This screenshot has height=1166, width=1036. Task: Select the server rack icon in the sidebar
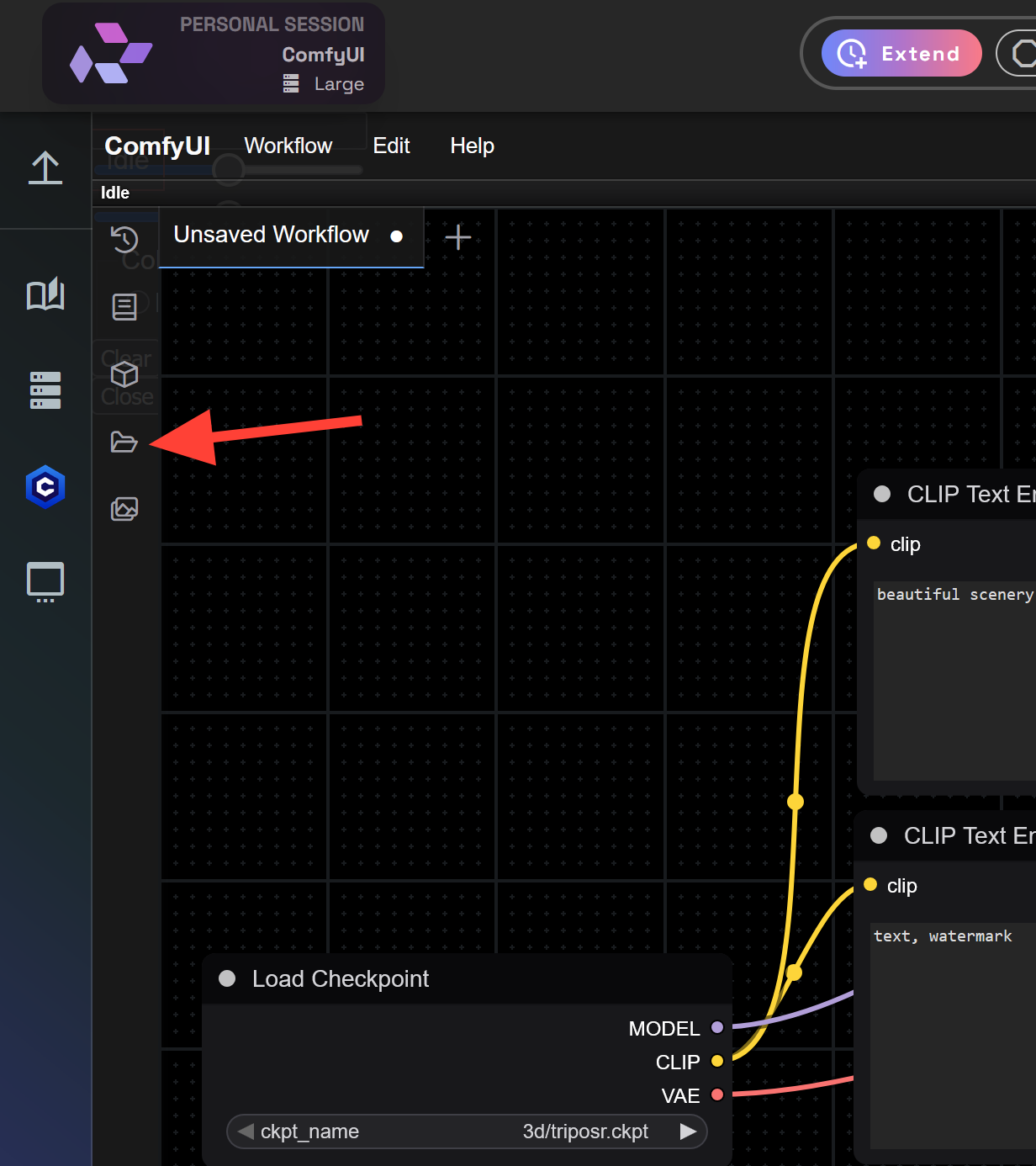(x=45, y=390)
